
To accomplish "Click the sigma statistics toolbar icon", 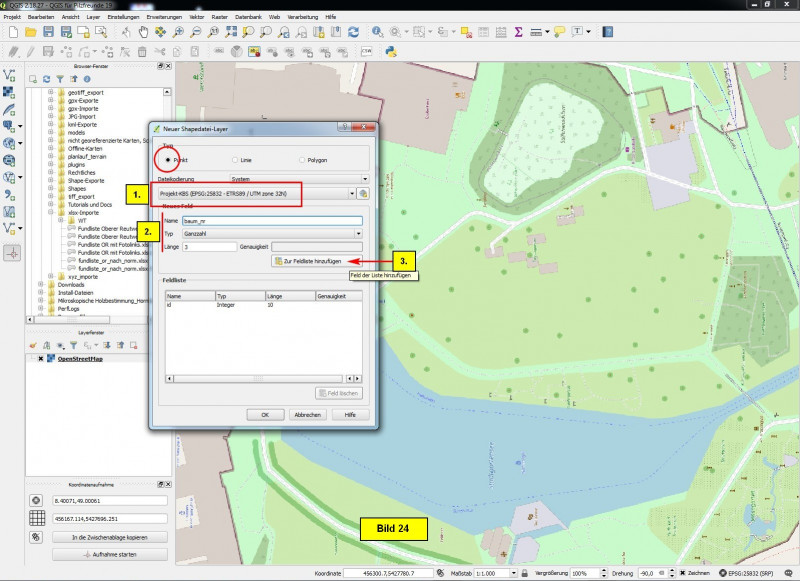I will click(x=518, y=32).
